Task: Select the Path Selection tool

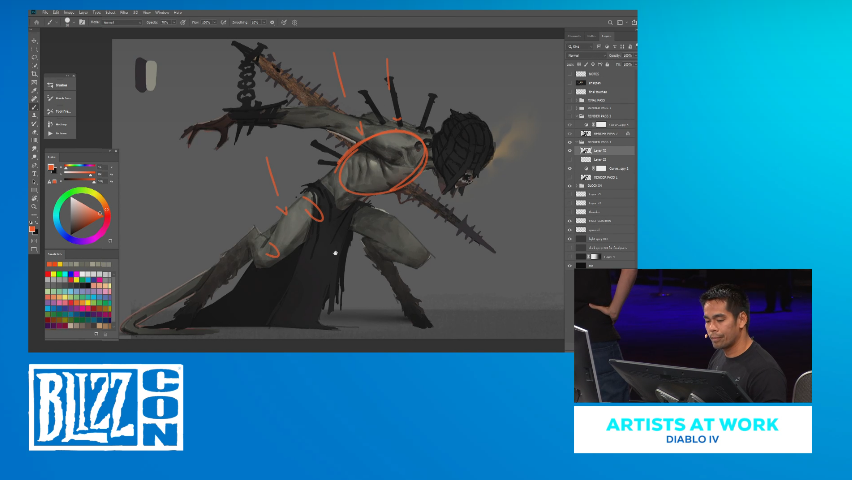Action: [x=34, y=181]
